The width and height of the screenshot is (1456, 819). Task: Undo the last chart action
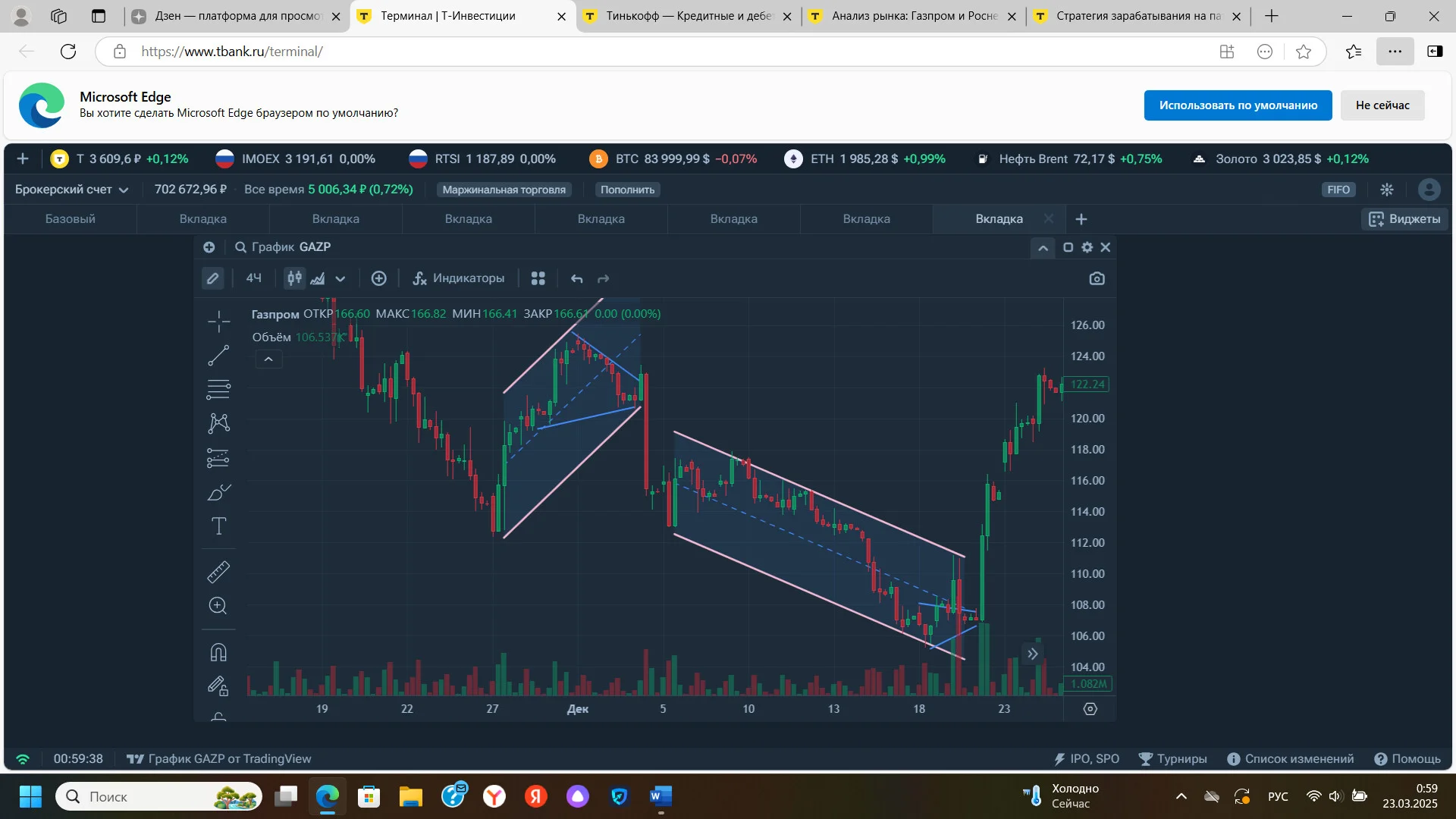click(x=577, y=278)
